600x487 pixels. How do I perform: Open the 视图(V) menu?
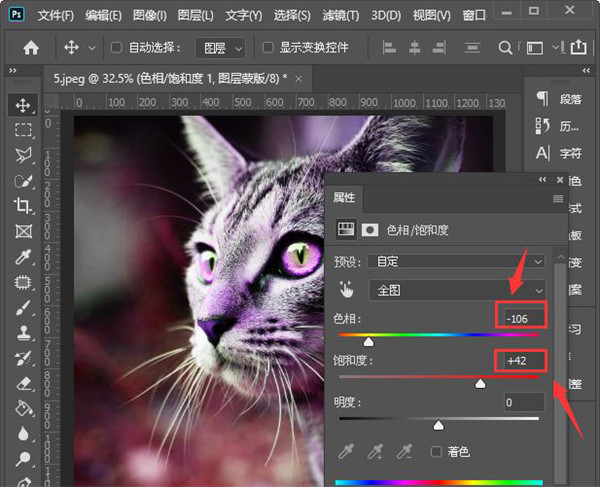[432, 15]
